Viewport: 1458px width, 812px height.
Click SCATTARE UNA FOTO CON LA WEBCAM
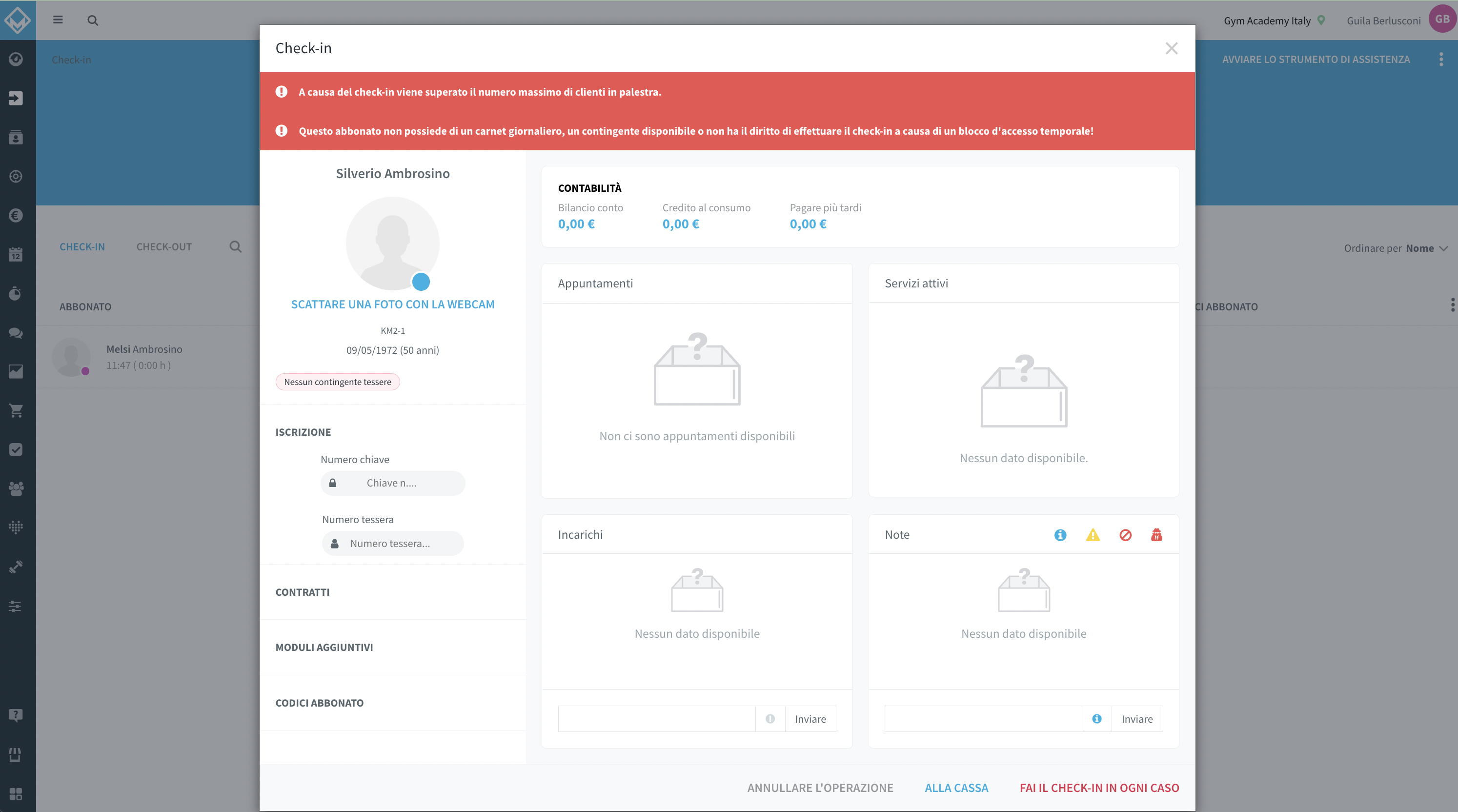point(393,304)
